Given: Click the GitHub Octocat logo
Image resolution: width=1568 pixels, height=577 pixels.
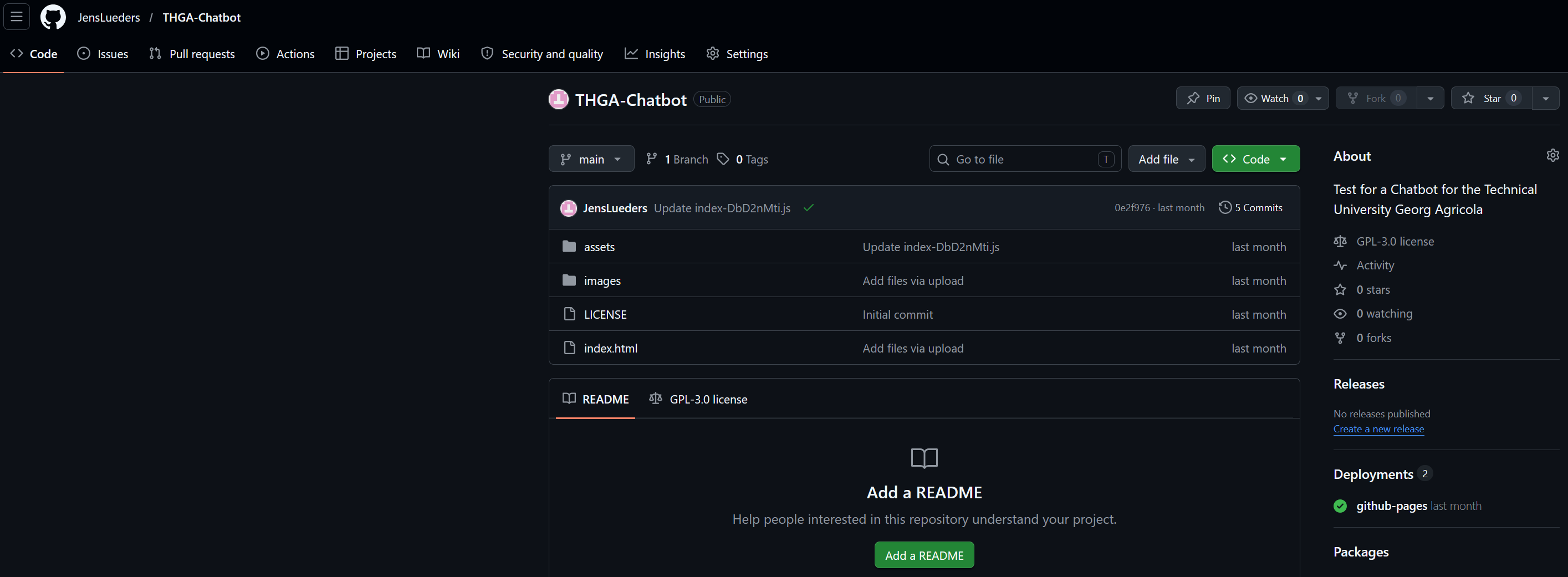Looking at the screenshot, I should coord(53,17).
